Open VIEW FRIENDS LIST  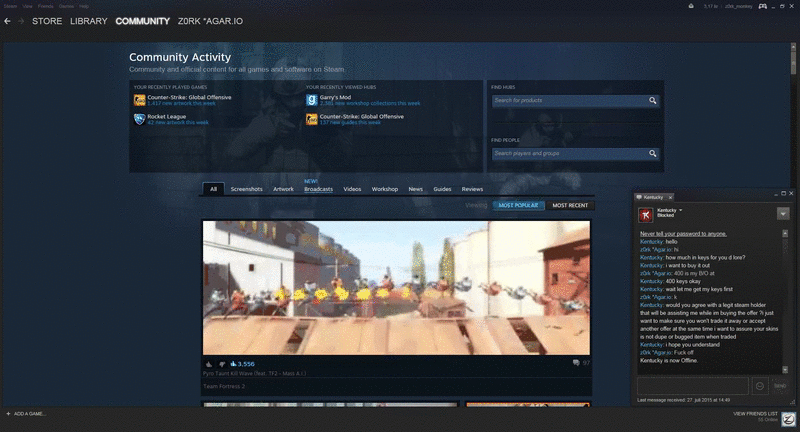click(x=755, y=414)
